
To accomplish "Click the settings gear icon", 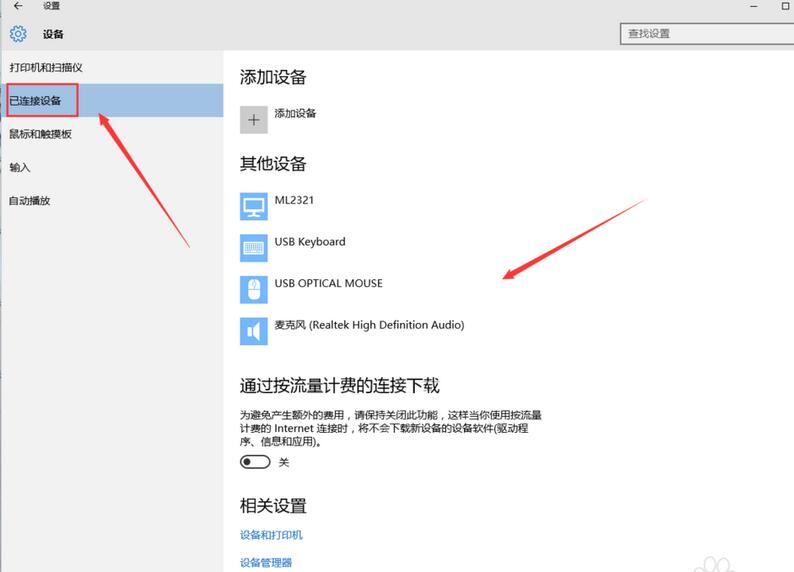I will point(18,34).
